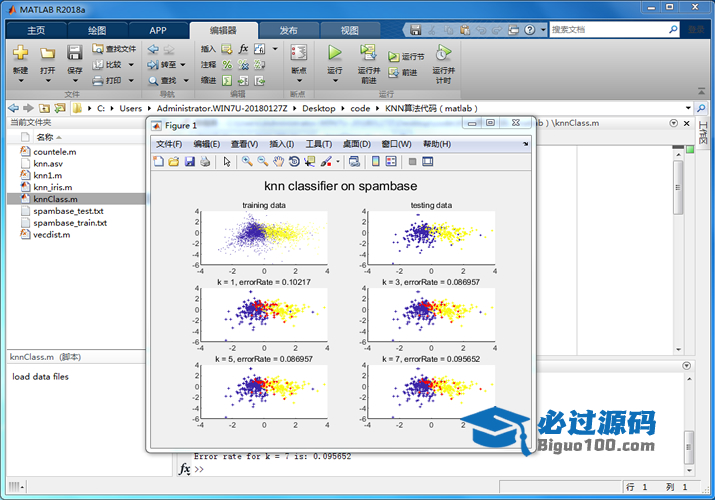The height and width of the screenshot is (500, 715).
Task: Click Insert Colorbar icon in Figure 1 toolbar
Action: 375,161
